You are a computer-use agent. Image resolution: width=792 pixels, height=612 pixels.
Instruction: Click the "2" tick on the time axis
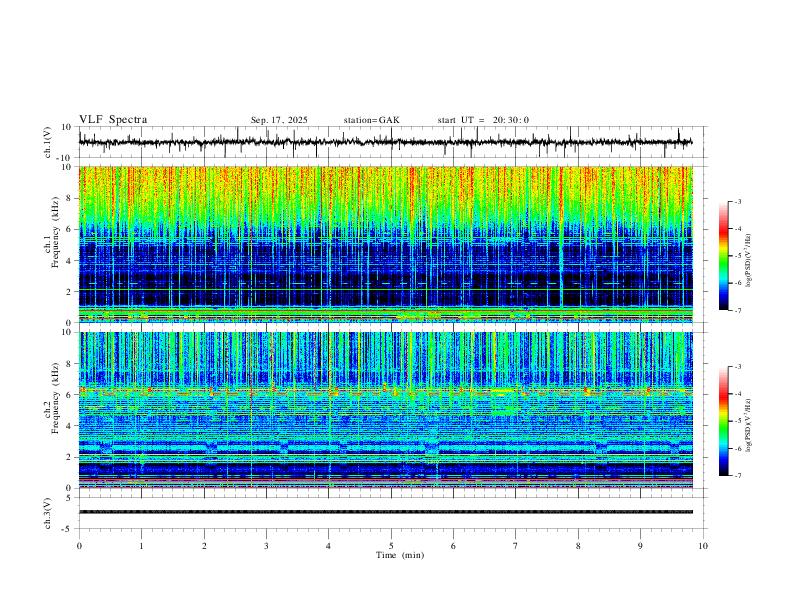pos(204,546)
